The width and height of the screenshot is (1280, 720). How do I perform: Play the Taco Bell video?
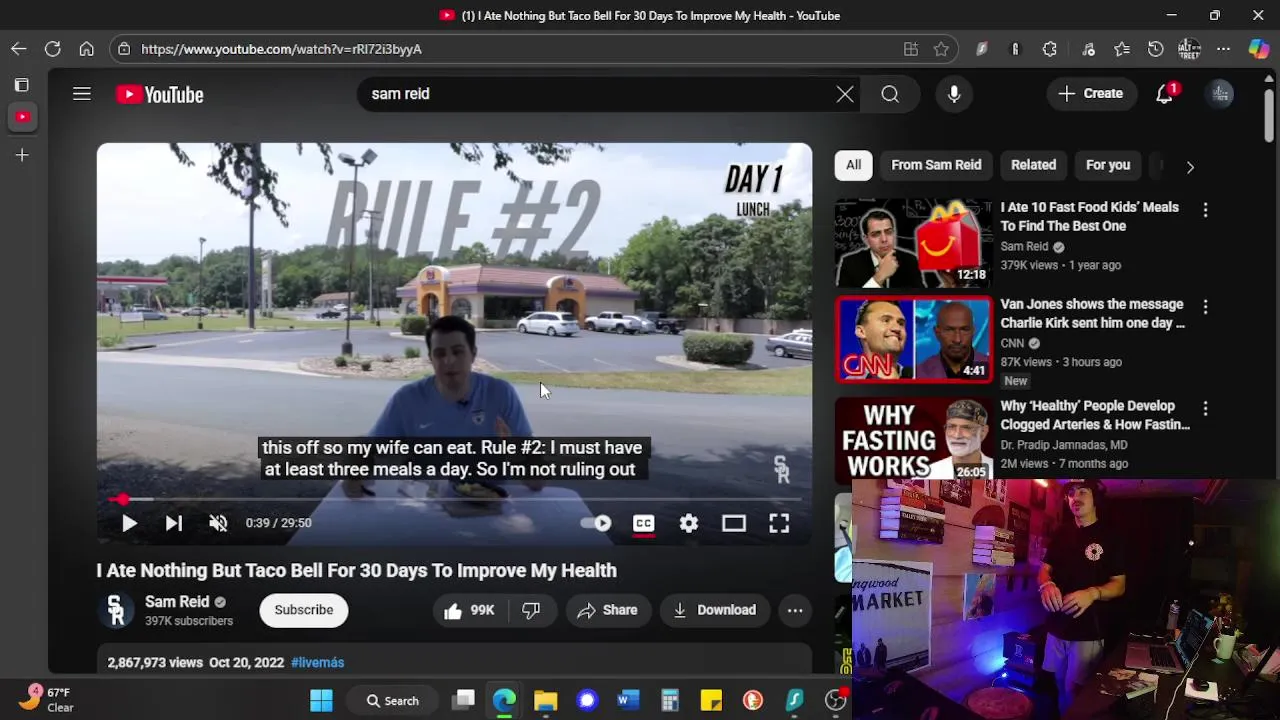(129, 523)
